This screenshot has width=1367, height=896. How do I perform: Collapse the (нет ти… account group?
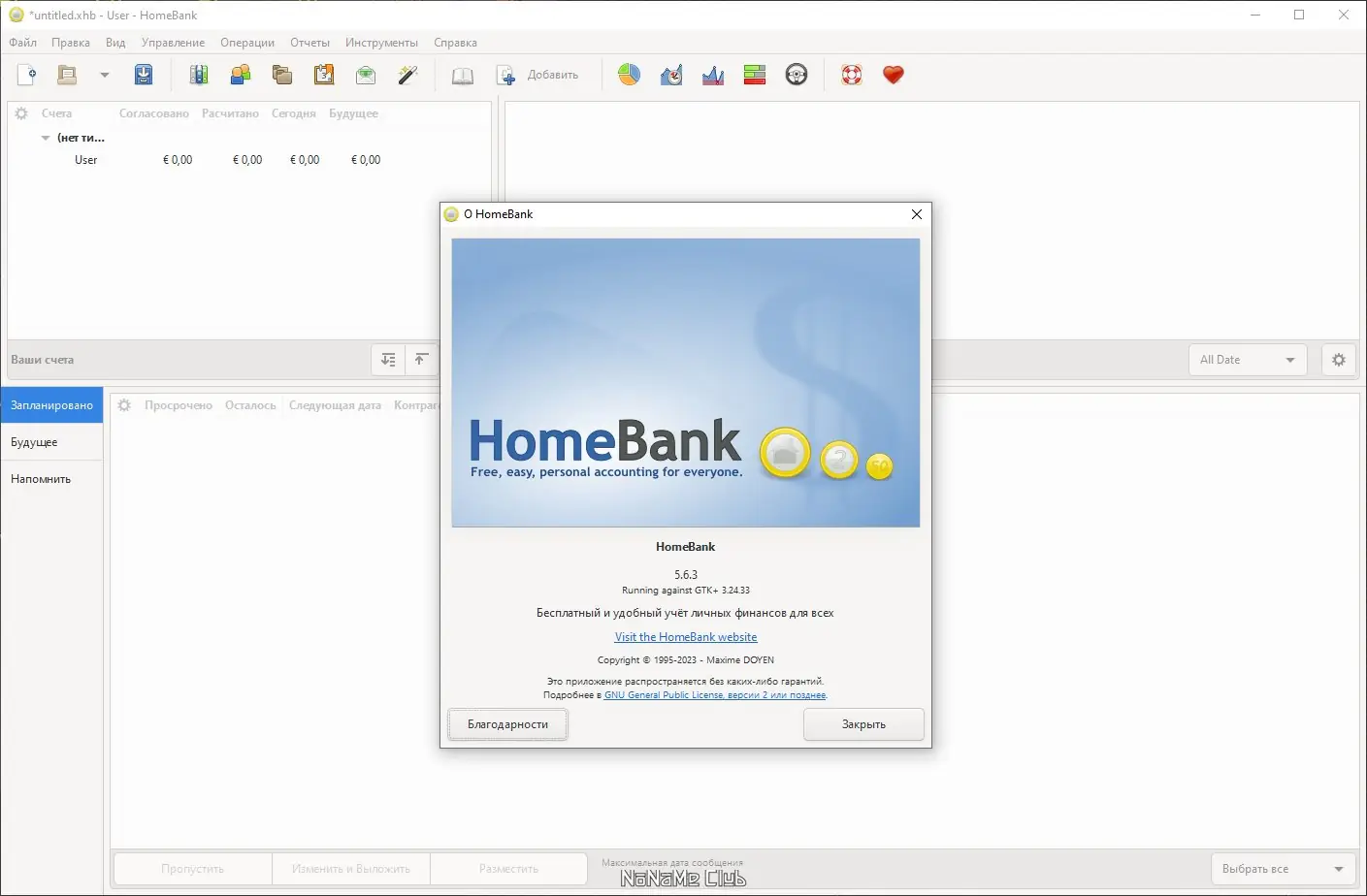[46, 138]
